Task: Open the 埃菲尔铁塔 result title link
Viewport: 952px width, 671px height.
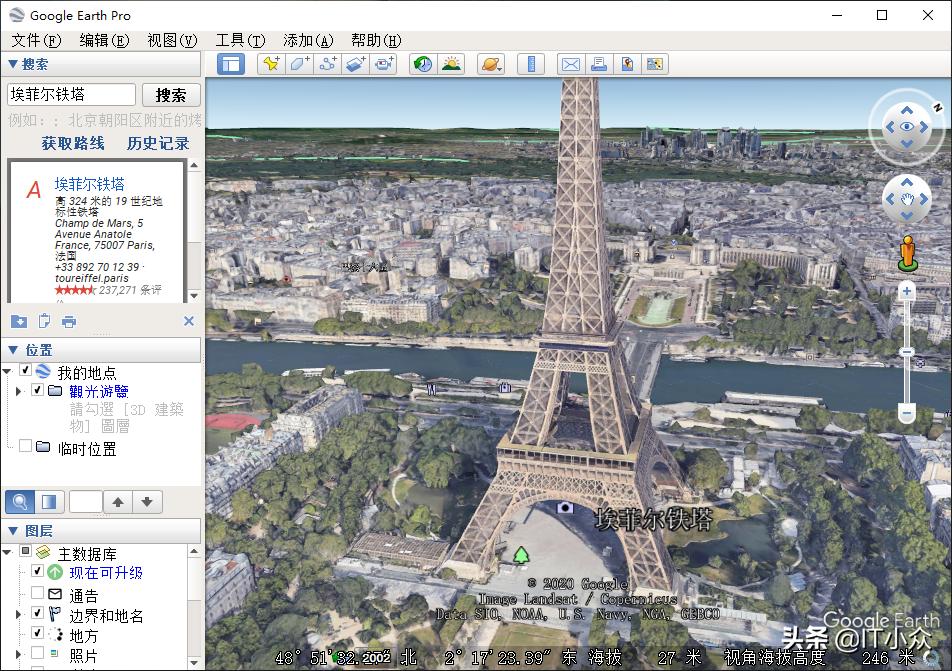Action: tap(90, 184)
